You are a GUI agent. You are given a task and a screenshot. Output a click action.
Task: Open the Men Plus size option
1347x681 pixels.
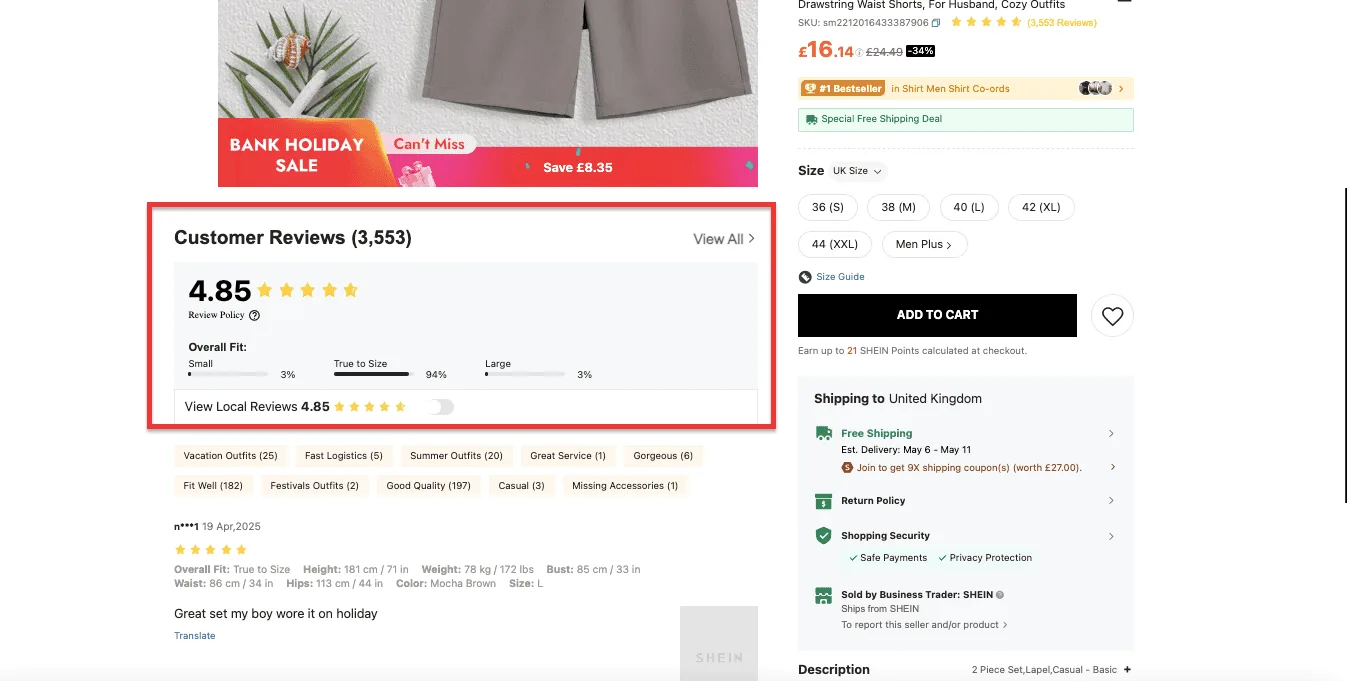click(x=924, y=244)
